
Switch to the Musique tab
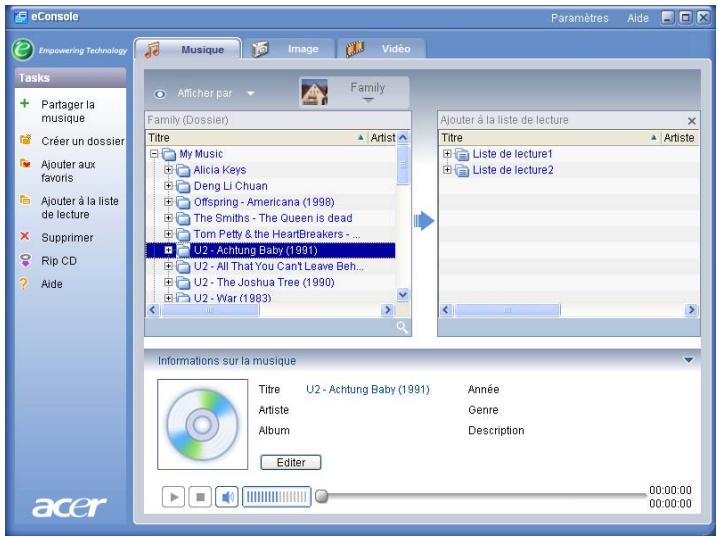pyautogui.click(x=188, y=49)
